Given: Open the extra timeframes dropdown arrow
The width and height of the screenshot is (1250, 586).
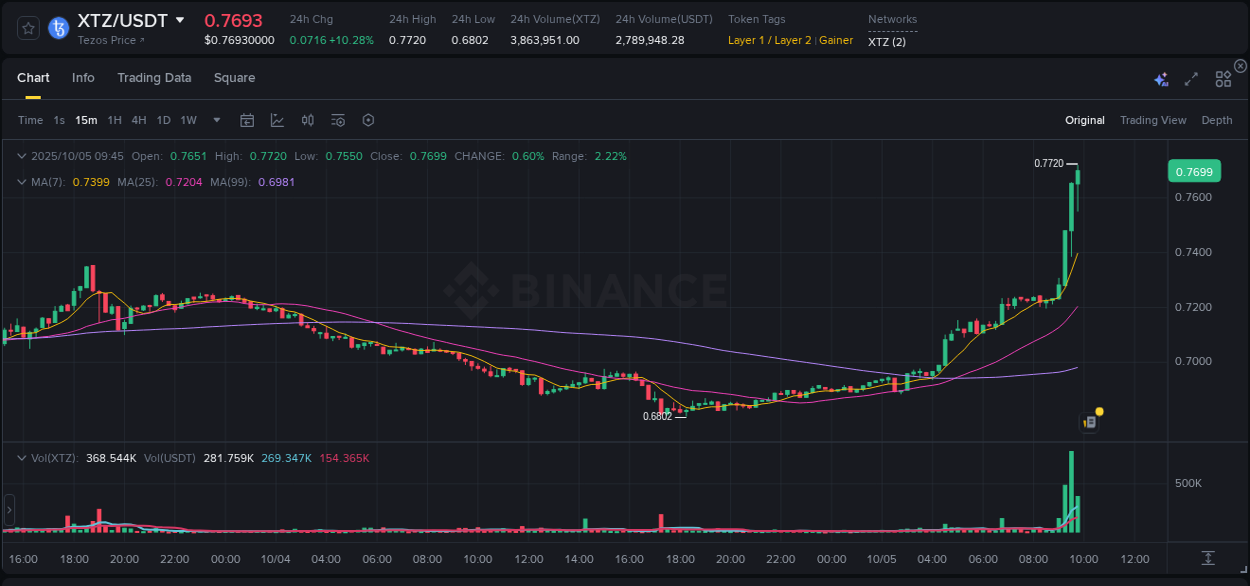Looking at the screenshot, I should pos(215,120).
